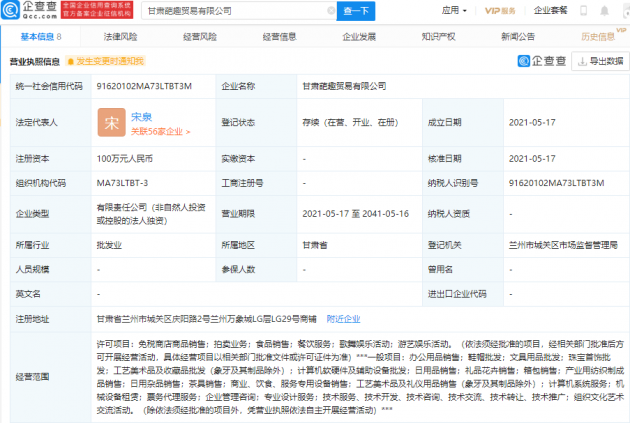
Task: Switch to 法律风险 tab
Action: coord(120,37)
